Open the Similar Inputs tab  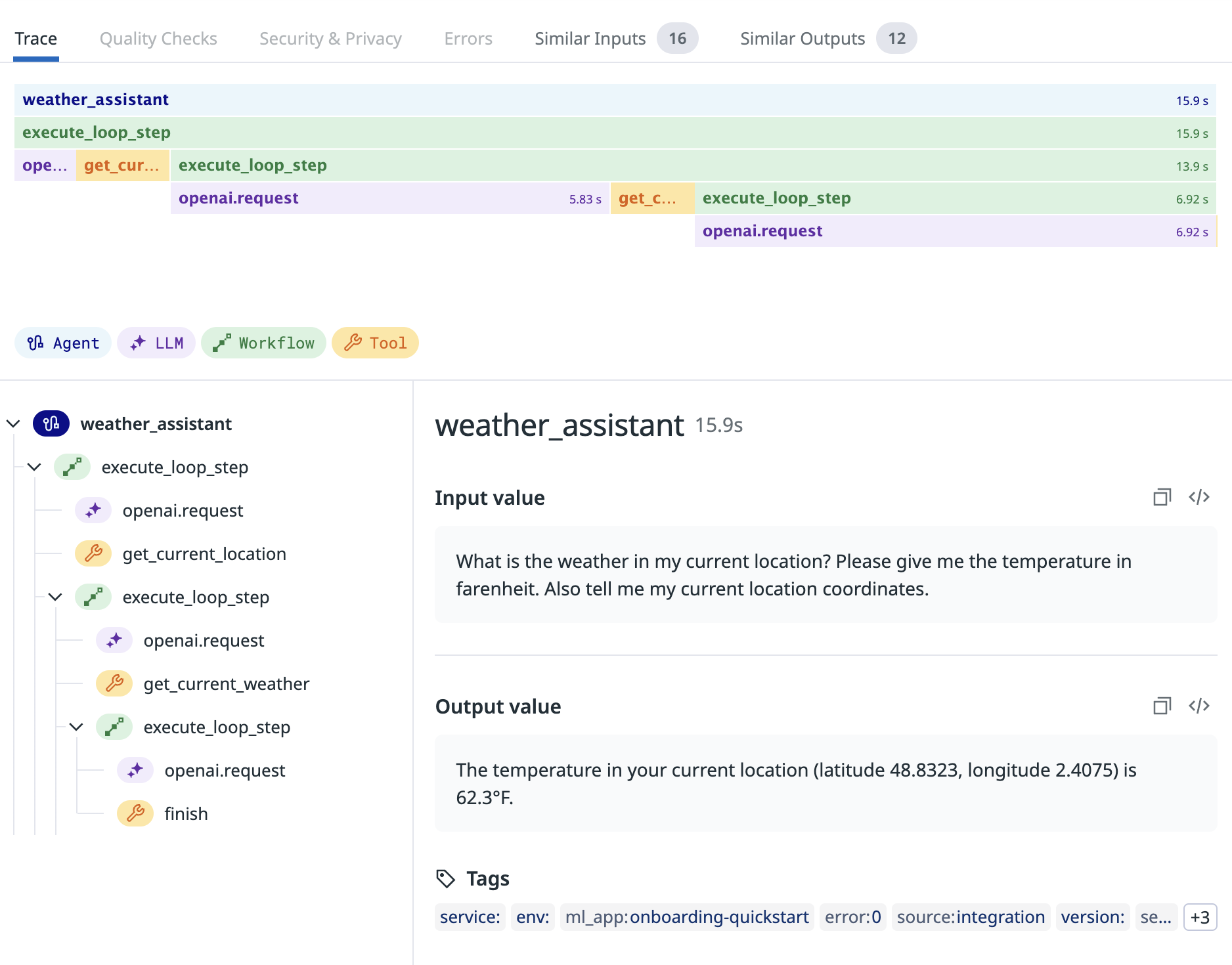click(616, 39)
